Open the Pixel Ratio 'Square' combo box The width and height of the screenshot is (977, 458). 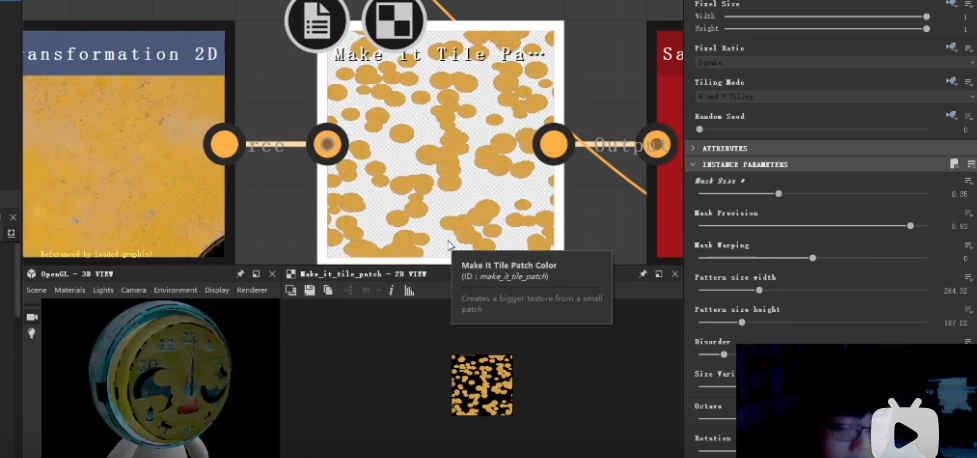pos(835,62)
